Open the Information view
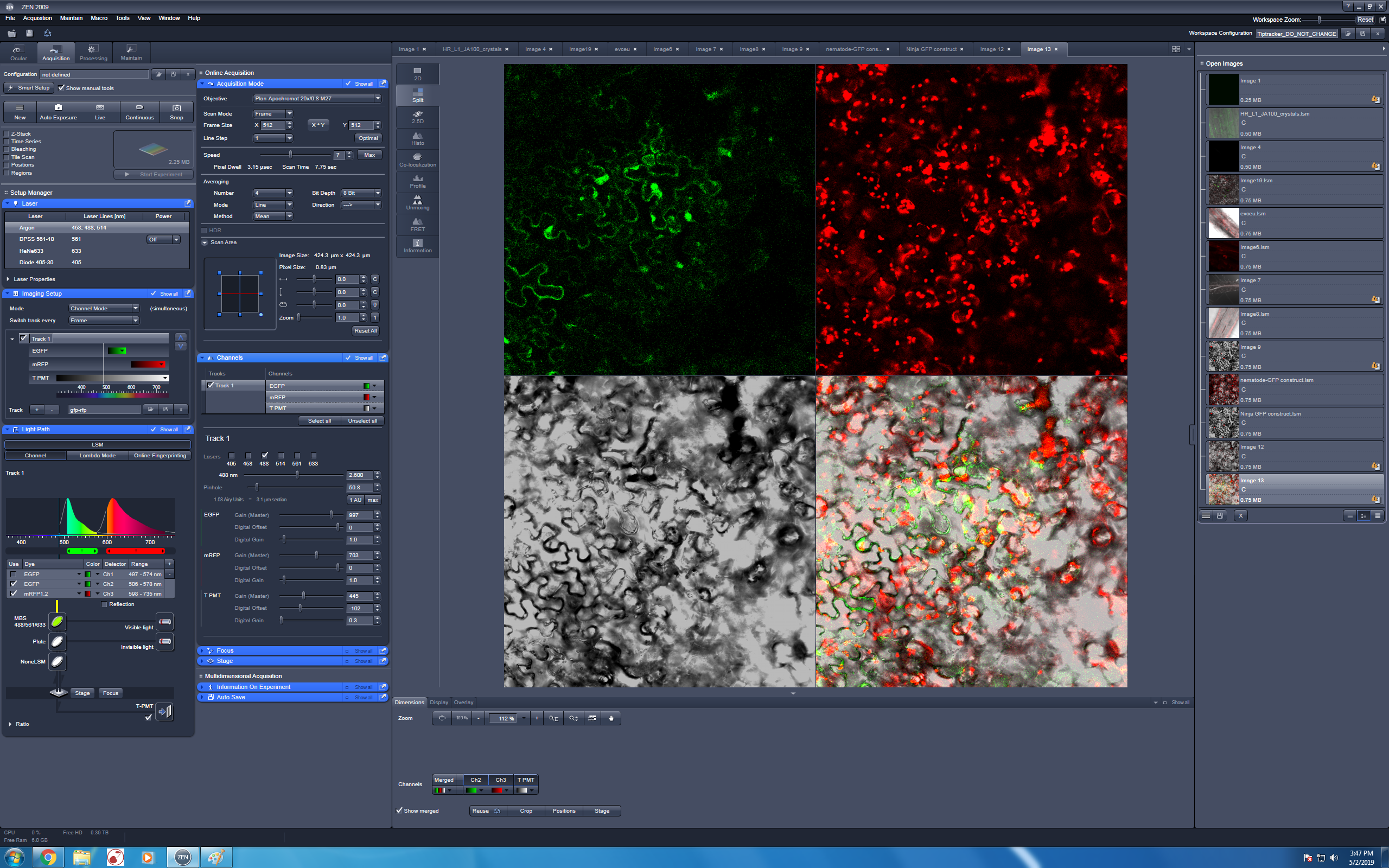Image resolution: width=1389 pixels, height=868 pixels. coord(417,246)
